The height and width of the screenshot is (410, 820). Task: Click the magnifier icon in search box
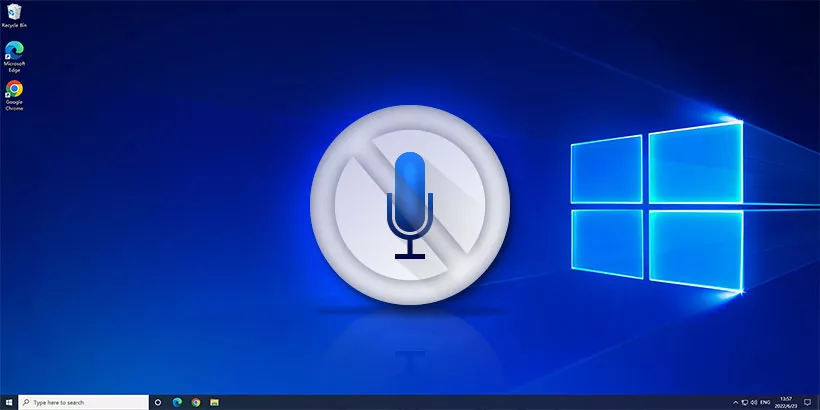point(26,402)
